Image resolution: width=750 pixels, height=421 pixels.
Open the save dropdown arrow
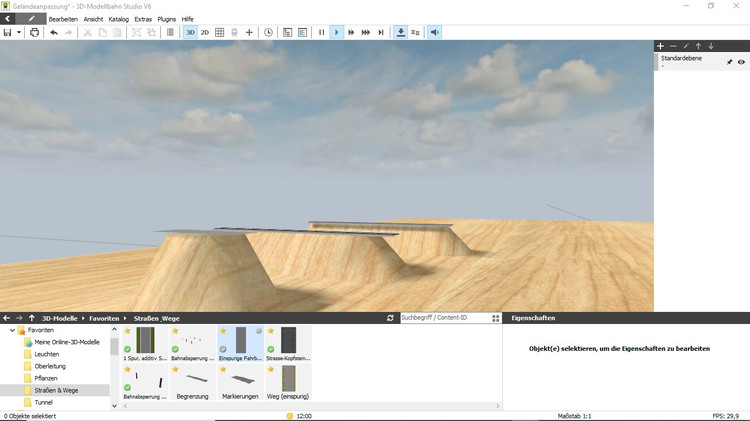click(19, 32)
